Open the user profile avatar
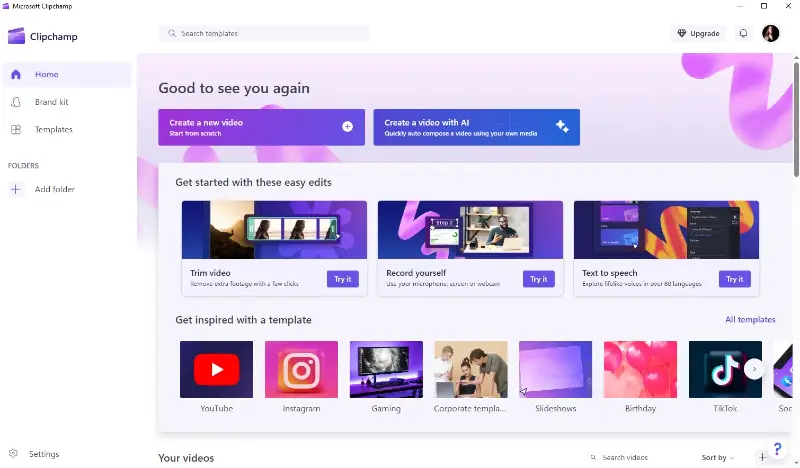Screen dimensions: 800x468 (x=770, y=33)
